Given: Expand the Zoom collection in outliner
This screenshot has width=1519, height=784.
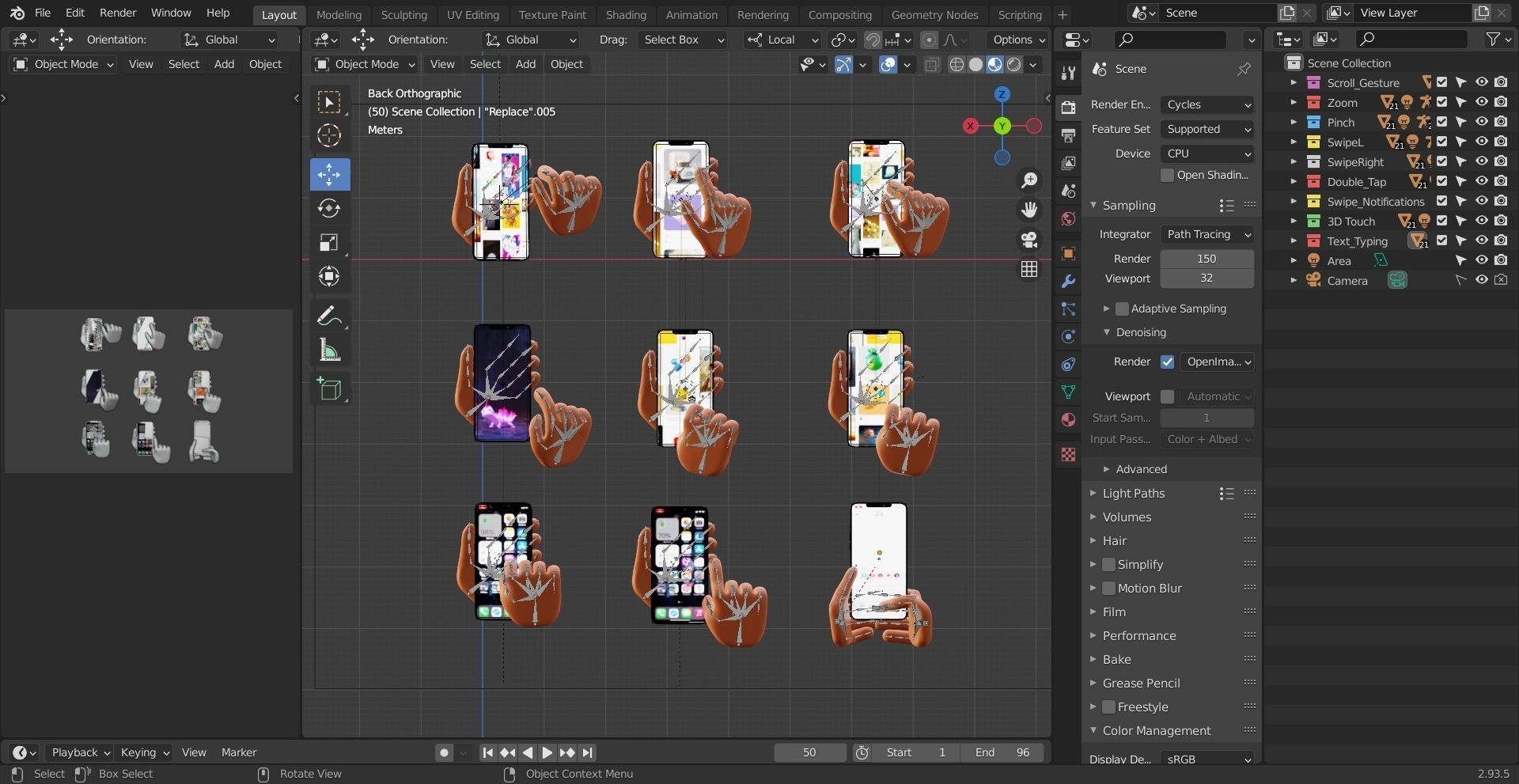Looking at the screenshot, I should point(1294,103).
